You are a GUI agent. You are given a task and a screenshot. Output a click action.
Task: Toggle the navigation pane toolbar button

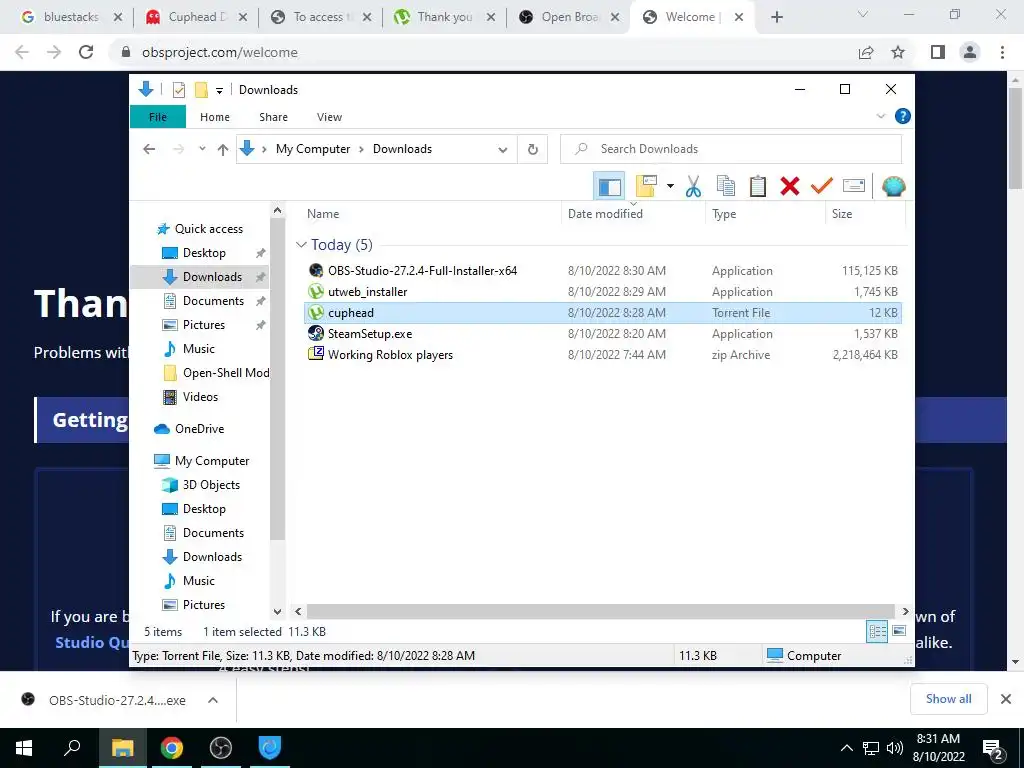pos(609,187)
